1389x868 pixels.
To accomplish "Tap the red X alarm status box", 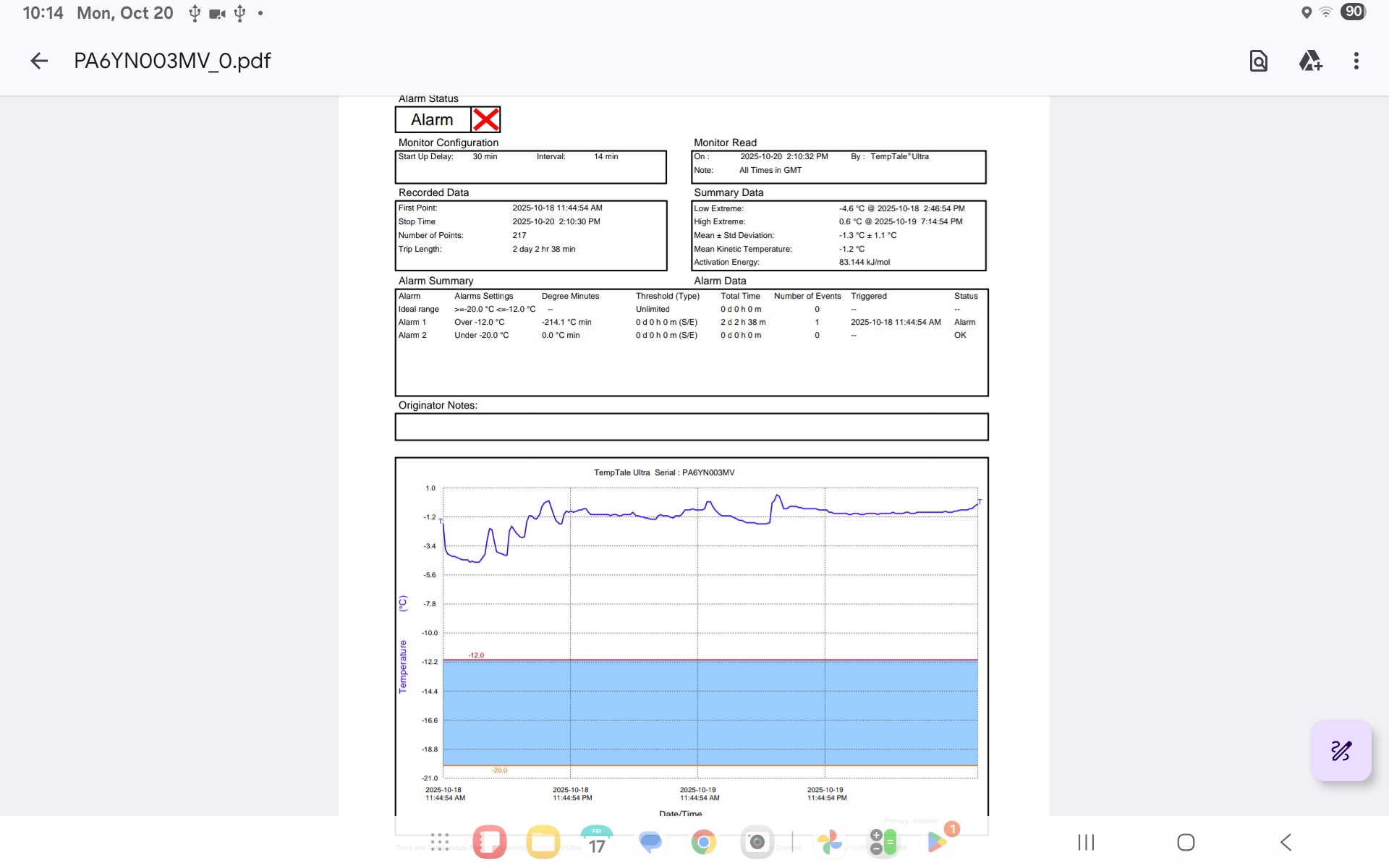I will [x=486, y=119].
